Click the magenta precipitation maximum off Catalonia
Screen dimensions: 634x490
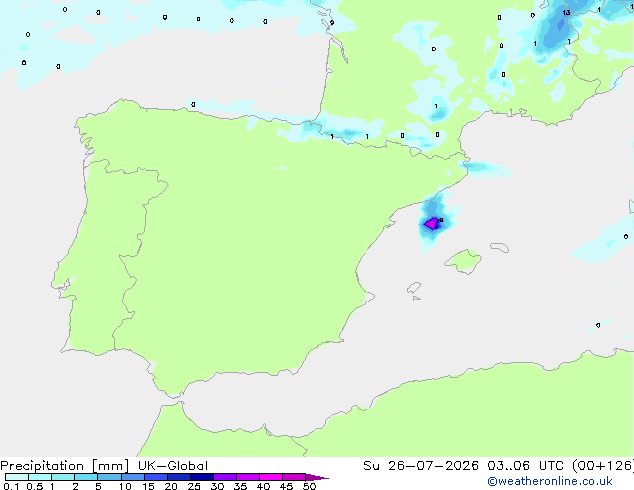(x=431, y=224)
